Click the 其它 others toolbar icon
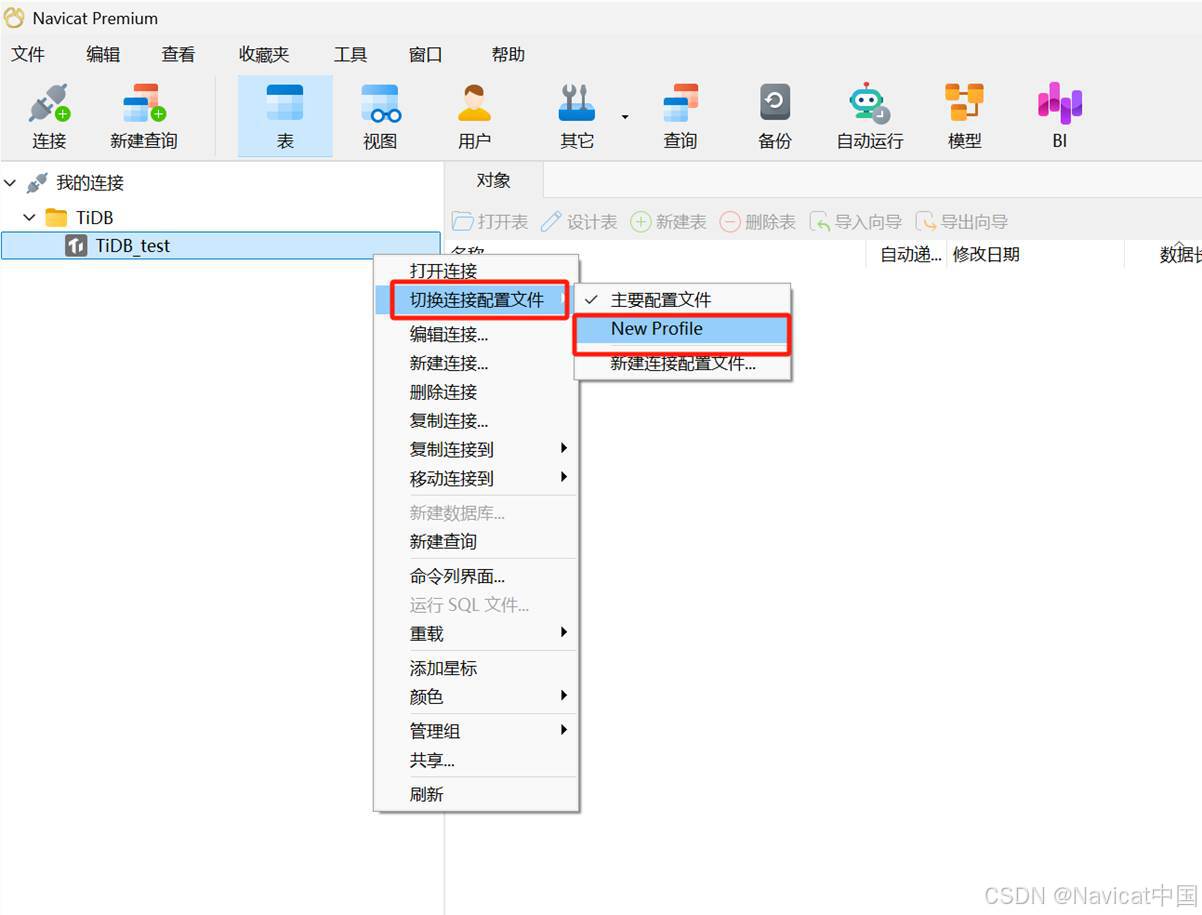The image size is (1202, 915). 577,104
